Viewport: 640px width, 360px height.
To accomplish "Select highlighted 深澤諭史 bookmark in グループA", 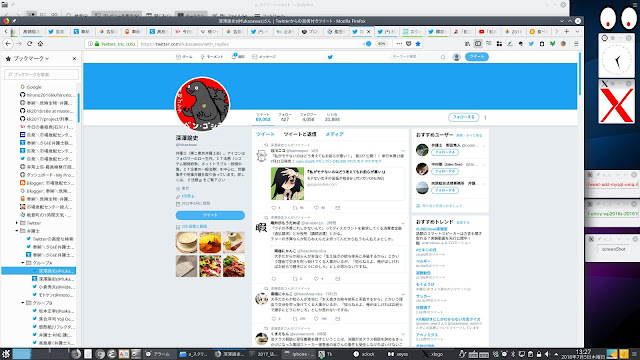I will pos(39,271).
